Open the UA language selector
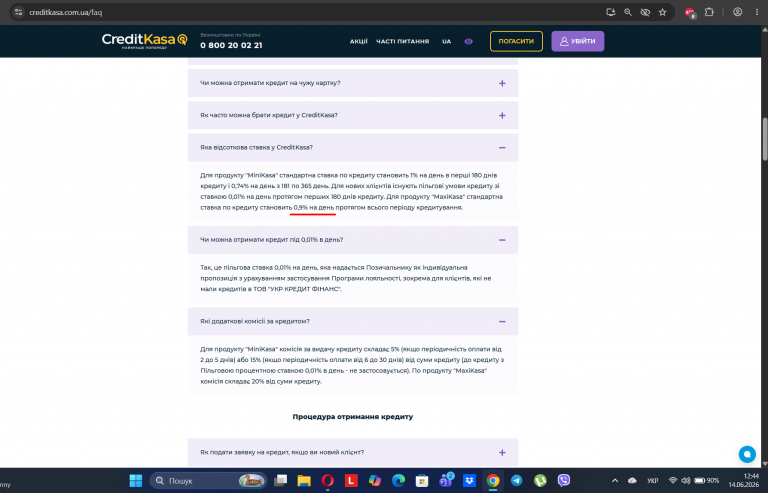The width and height of the screenshot is (768, 493). pyautogui.click(x=446, y=42)
